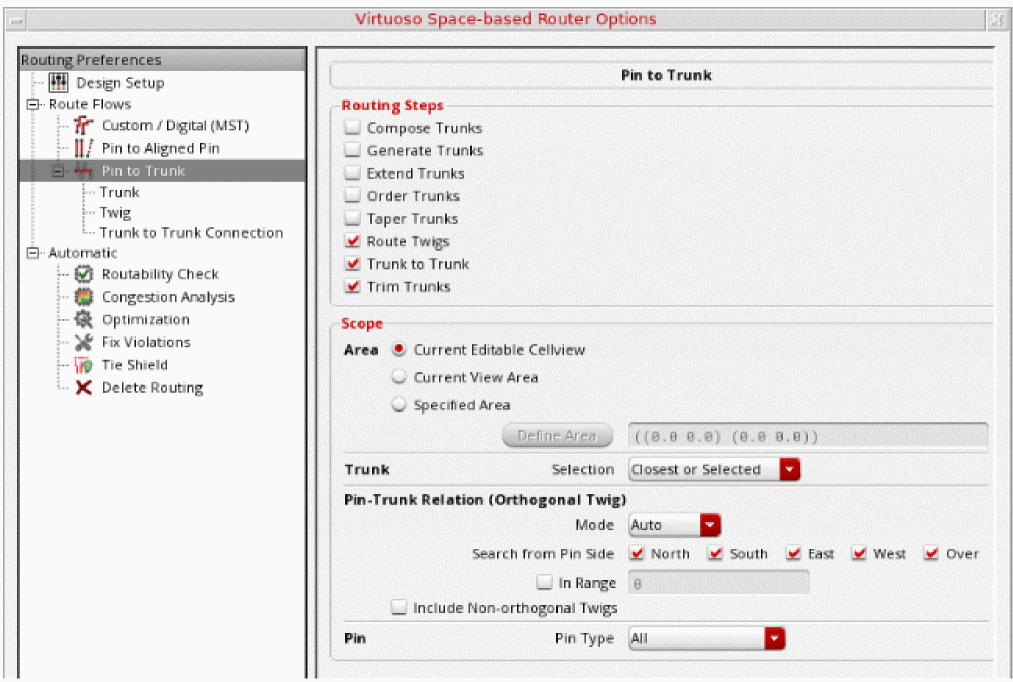Enable the Order Trunks checkbox

point(352,195)
